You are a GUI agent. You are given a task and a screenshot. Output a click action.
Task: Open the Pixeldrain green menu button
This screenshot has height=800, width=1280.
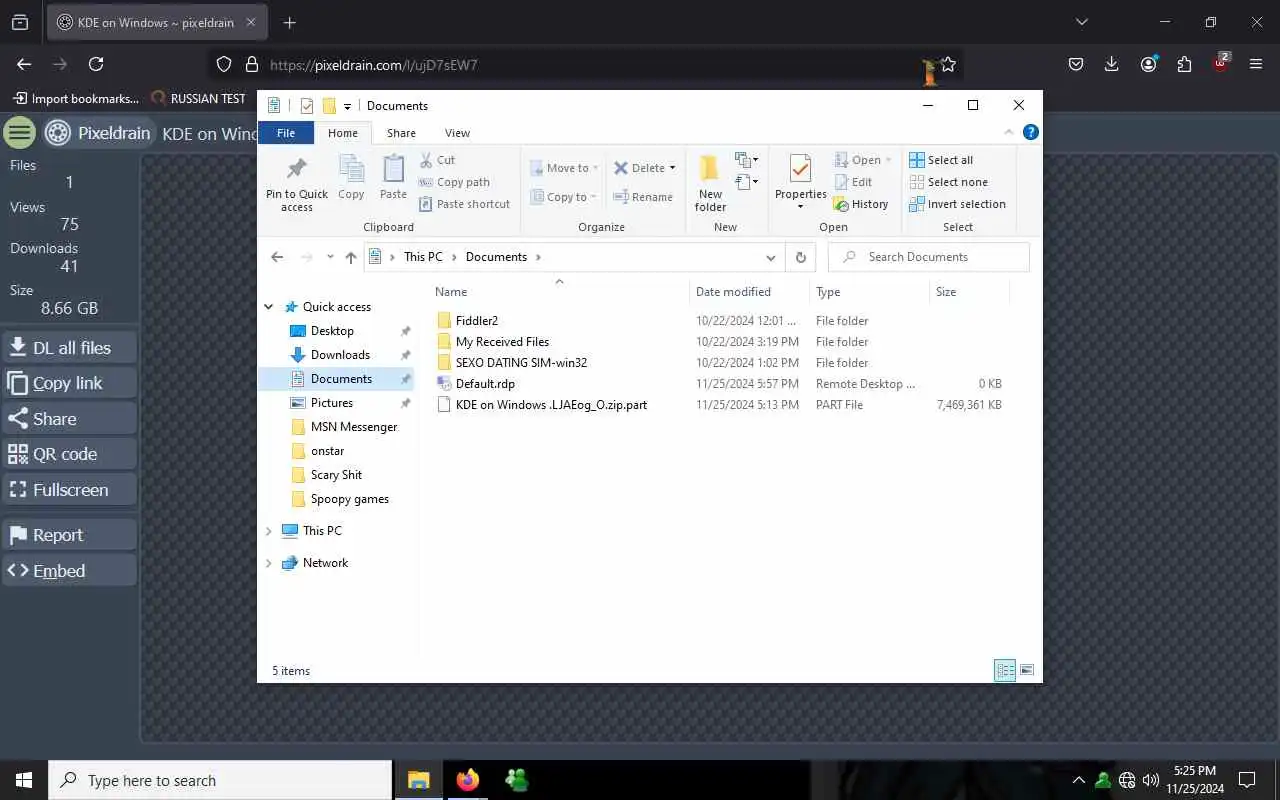(x=19, y=132)
